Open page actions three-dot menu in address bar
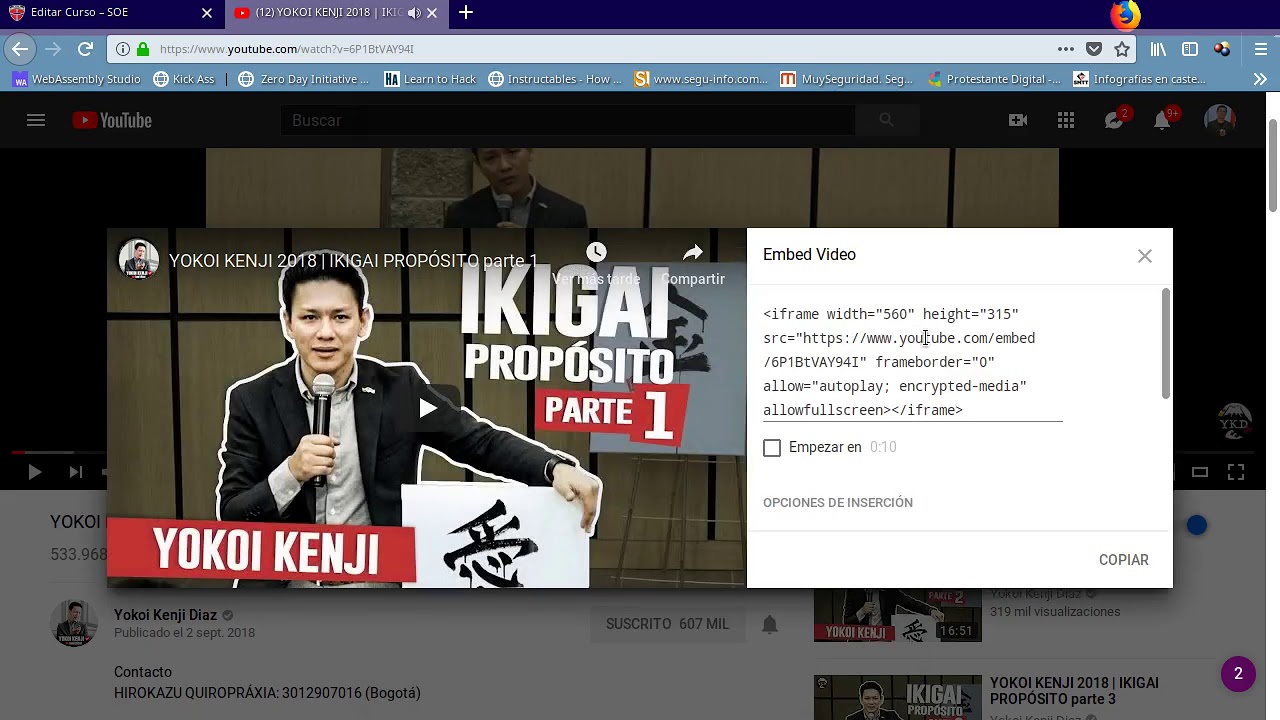 [1066, 48]
